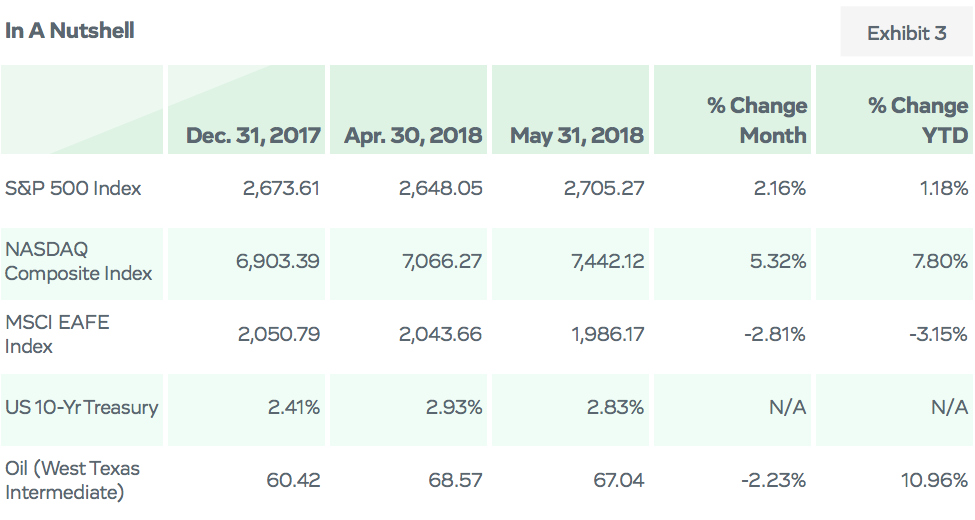Click the Exhibit 3 label box
This screenshot has height=520, width=975.
pos(907,32)
